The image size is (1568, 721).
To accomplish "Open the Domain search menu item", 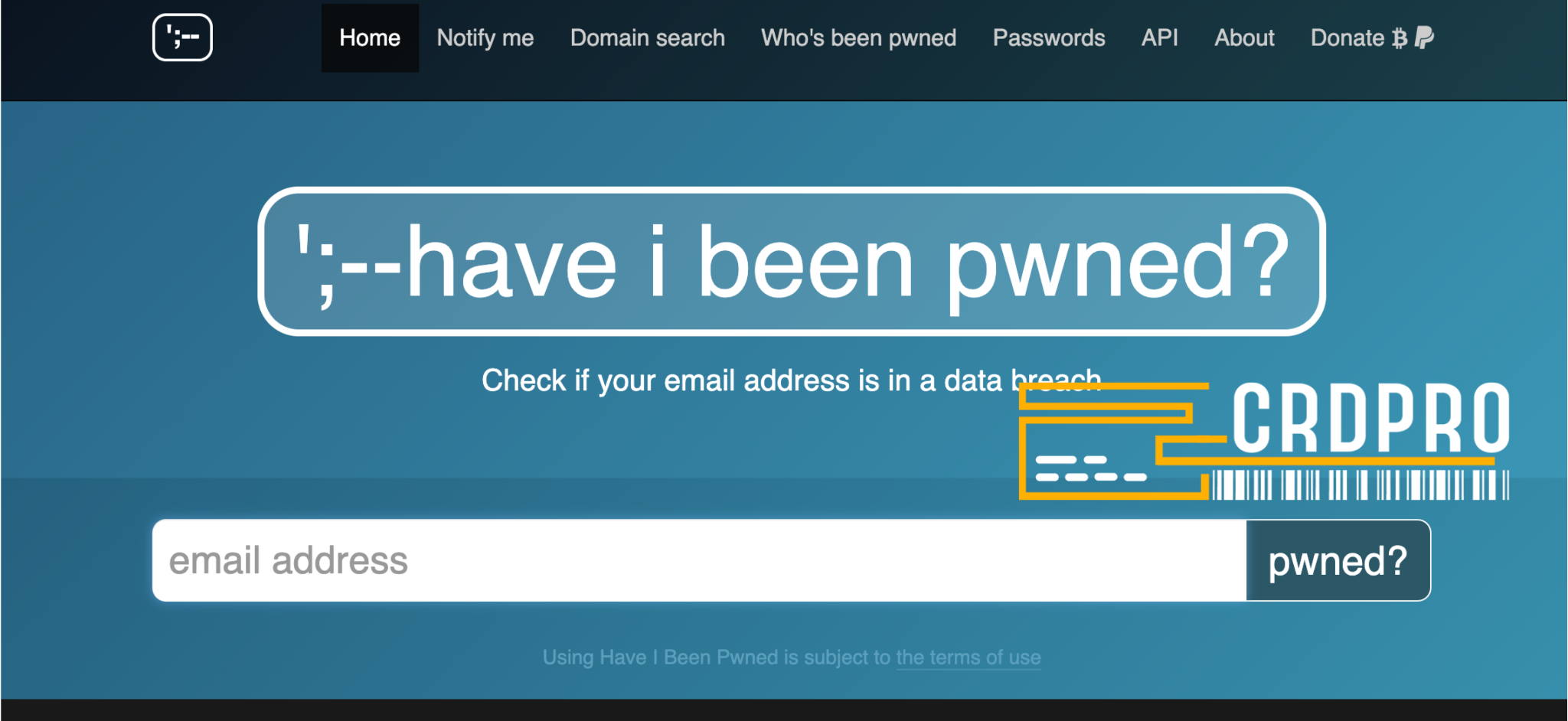I will 648,38.
